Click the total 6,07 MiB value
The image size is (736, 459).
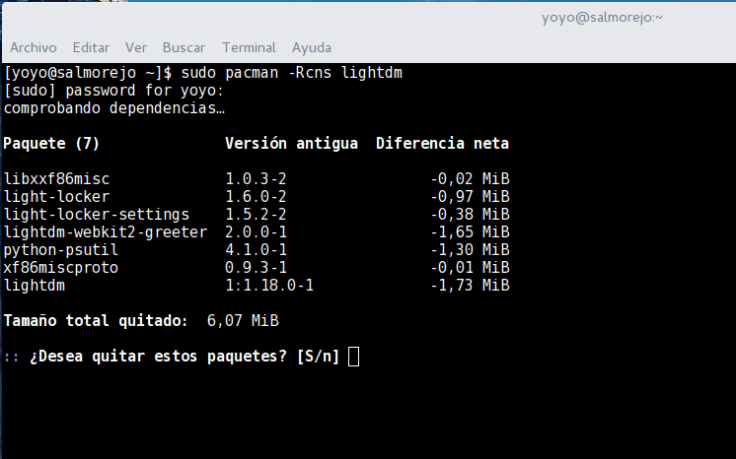point(243,321)
